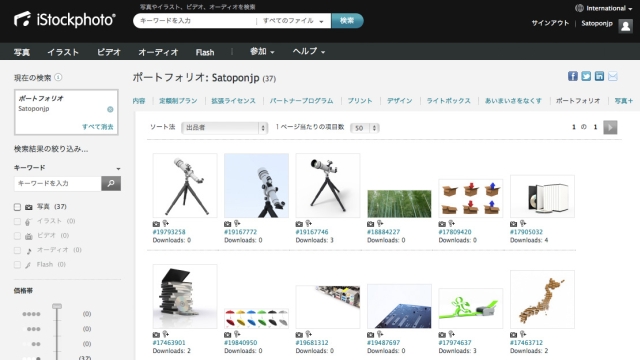This screenshot has width=640, height=360.
Task: Click in the sidebar keyword filter field
Action: pyautogui.click(x=58, y=183)
